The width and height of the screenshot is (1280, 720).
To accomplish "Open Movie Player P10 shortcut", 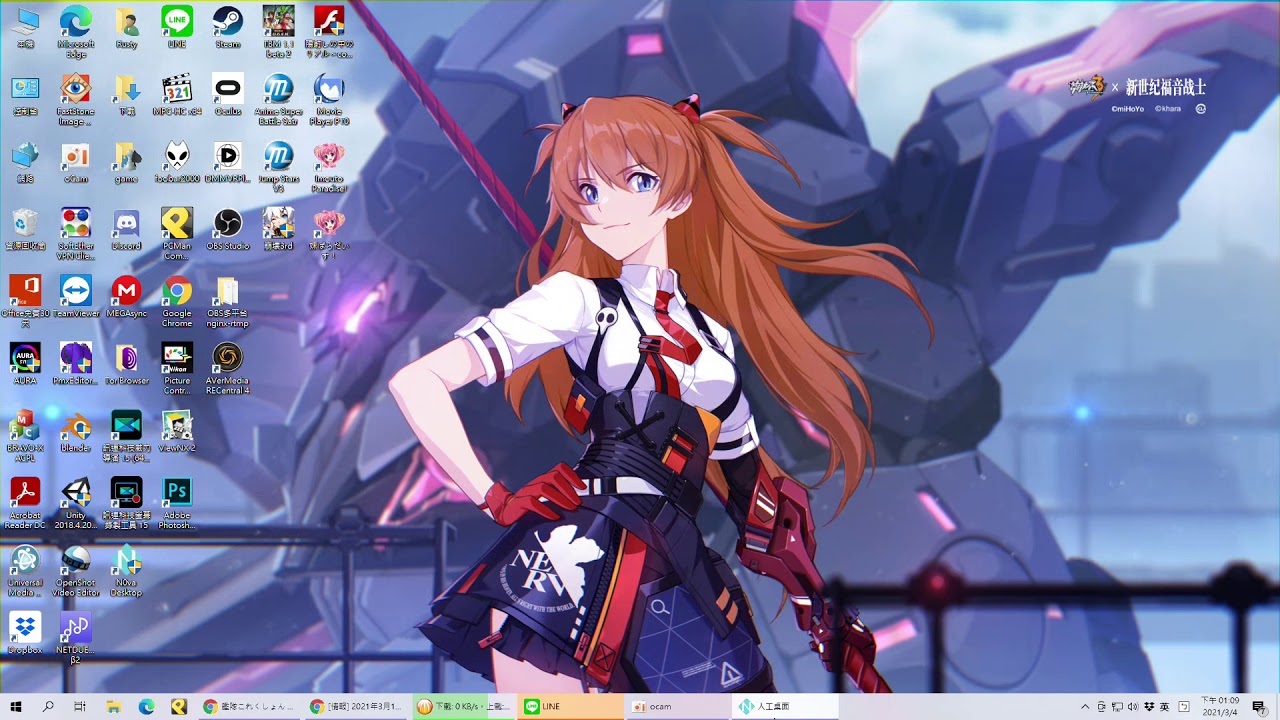I will point(329,100).
